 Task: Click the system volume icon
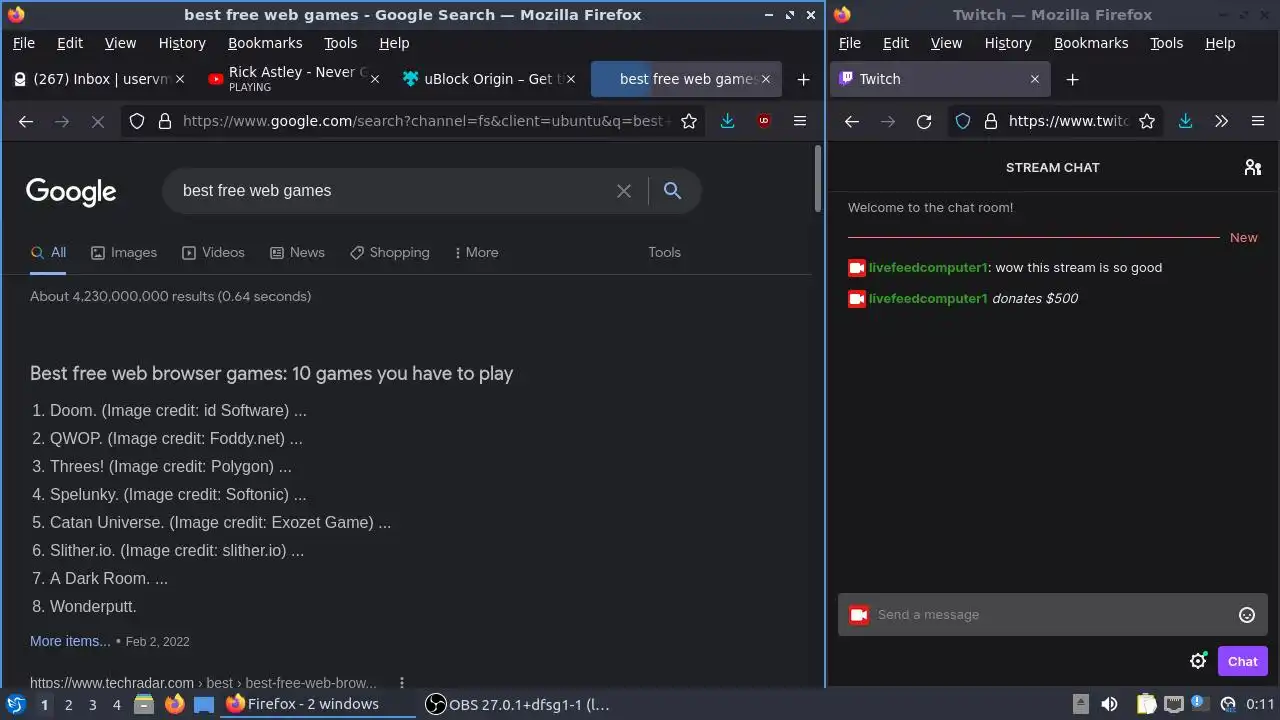[1109, 704]
